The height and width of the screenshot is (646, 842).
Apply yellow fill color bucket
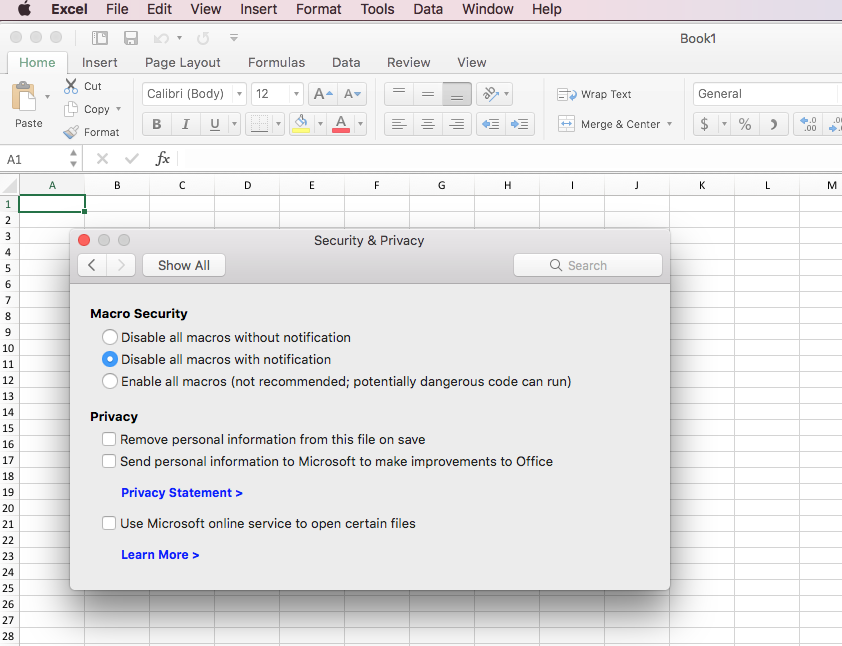(301, 124)
